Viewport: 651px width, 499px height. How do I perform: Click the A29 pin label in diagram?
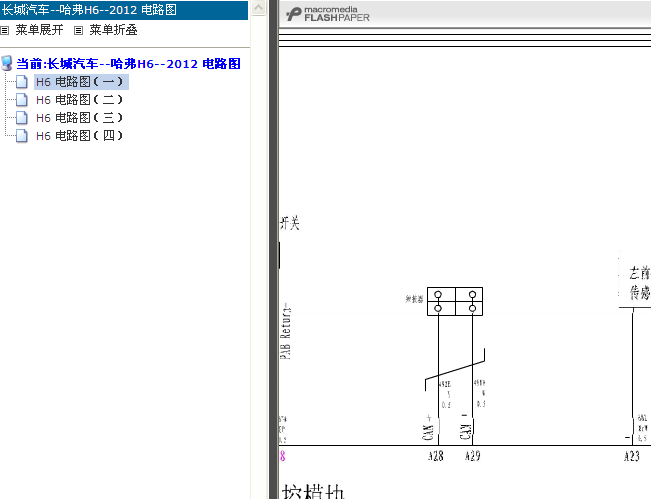(472, 456)
